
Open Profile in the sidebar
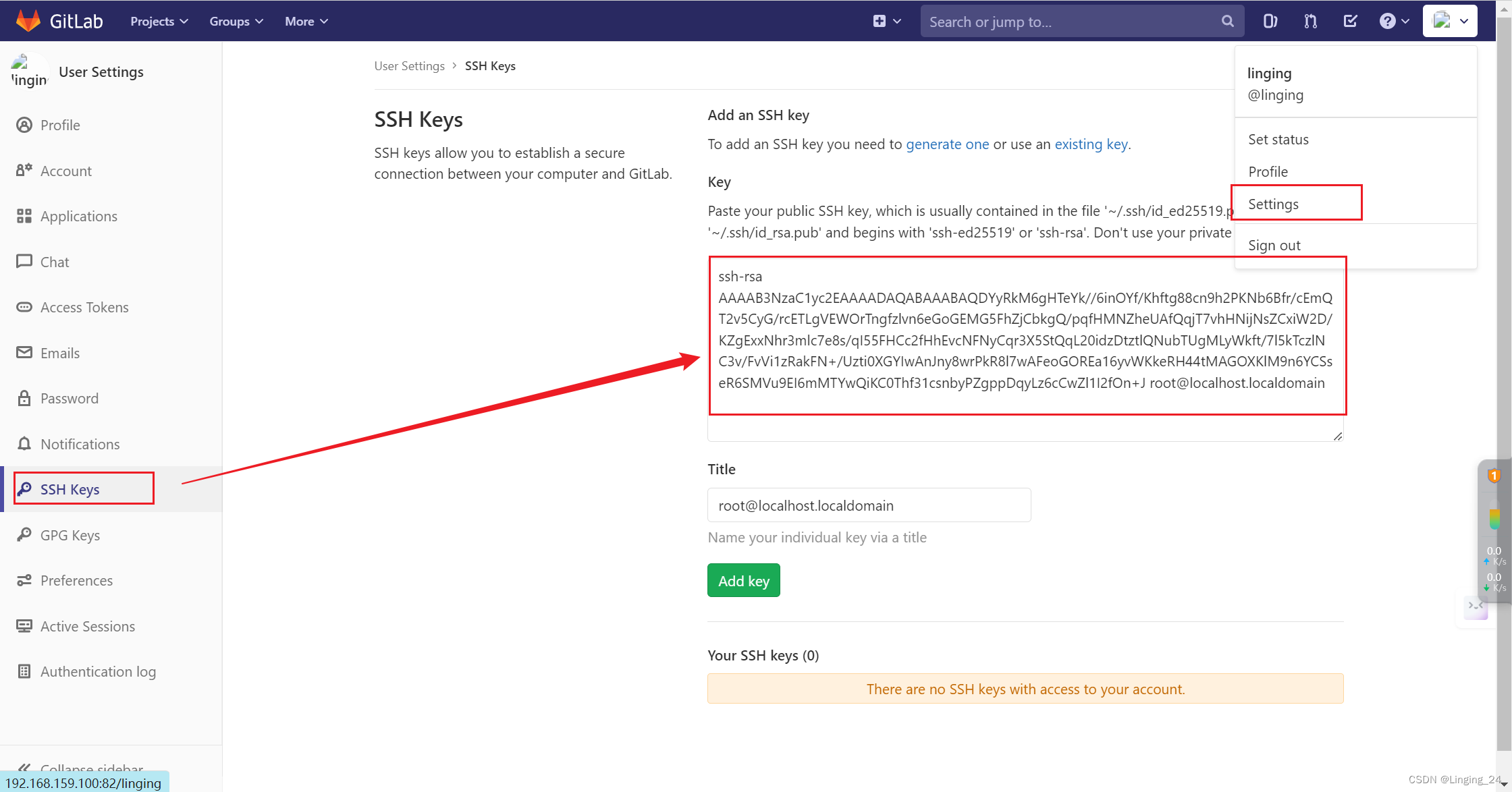(x=60, y=125)
